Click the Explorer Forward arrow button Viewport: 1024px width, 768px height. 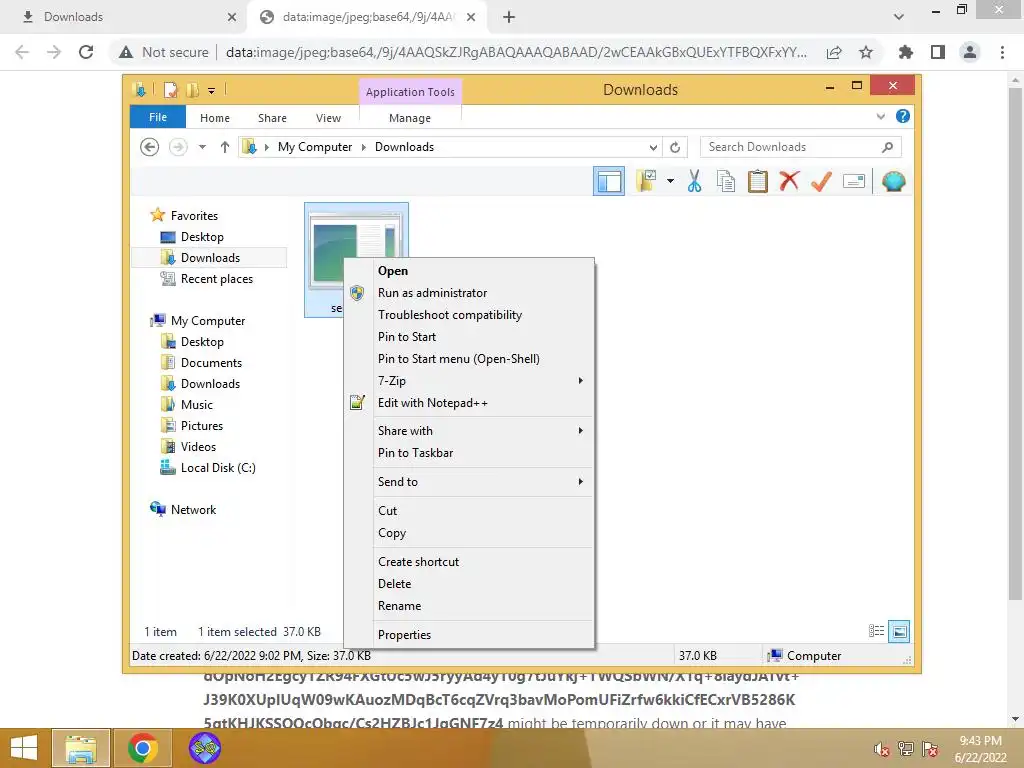(178, 147)
